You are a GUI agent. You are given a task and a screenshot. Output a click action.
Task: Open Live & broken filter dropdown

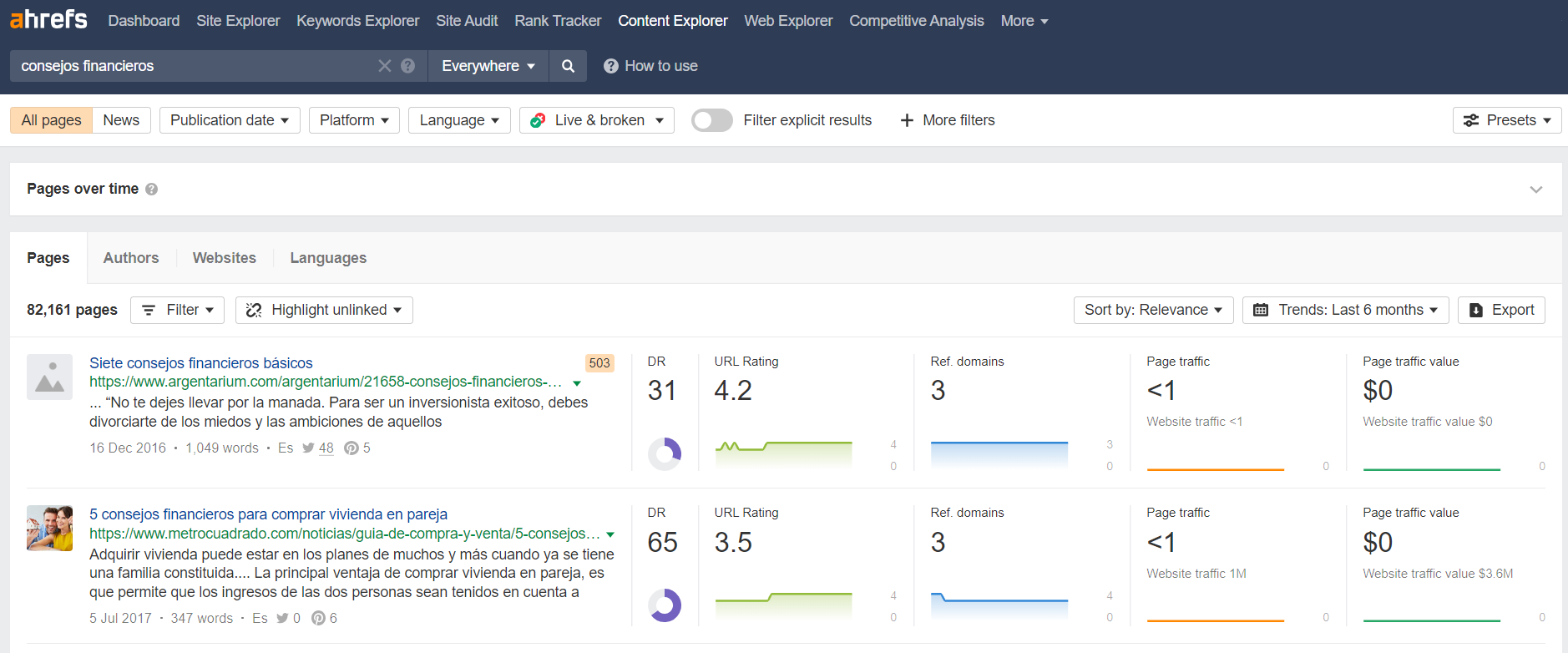[597, 120]
